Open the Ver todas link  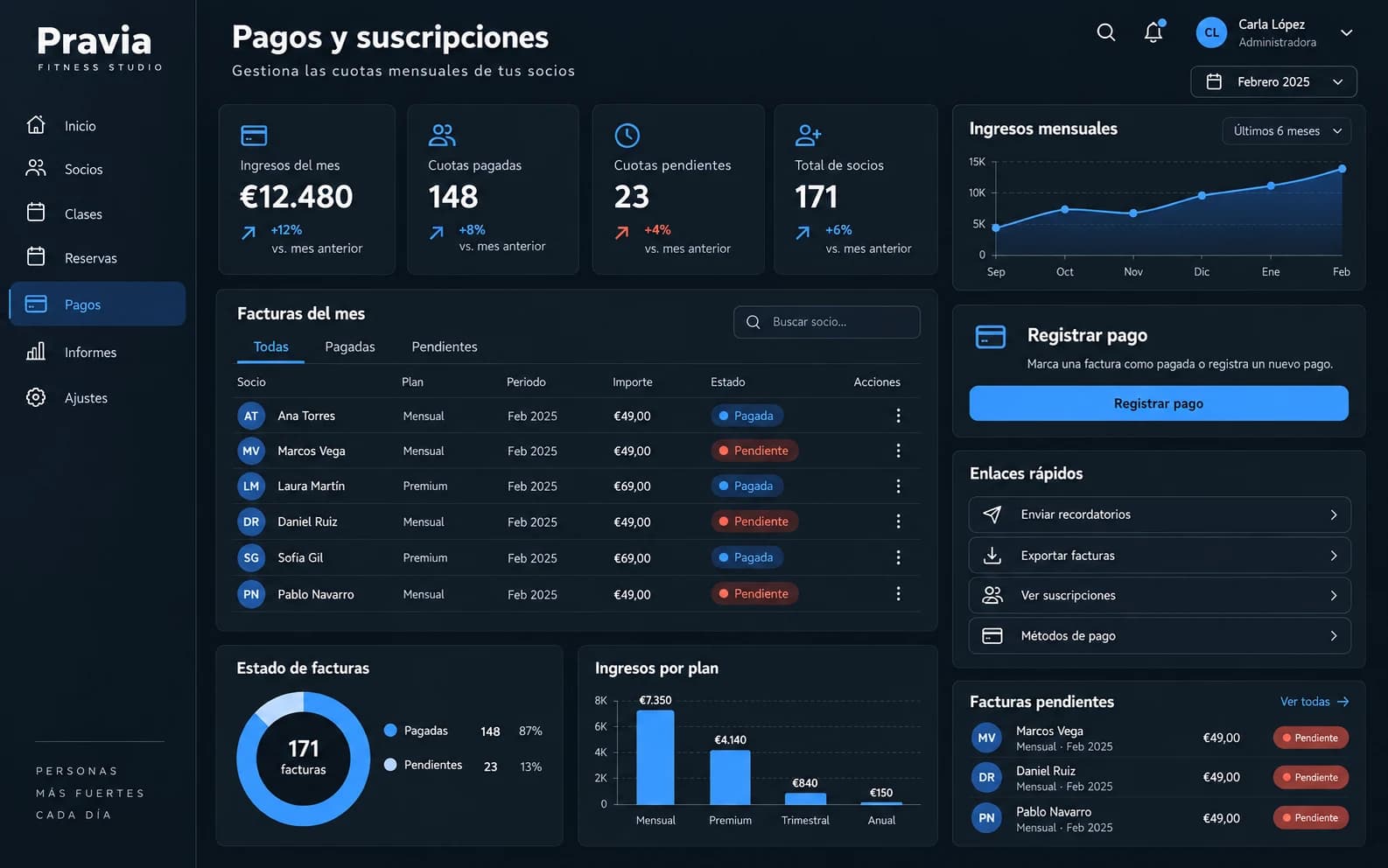(1314, 702)
